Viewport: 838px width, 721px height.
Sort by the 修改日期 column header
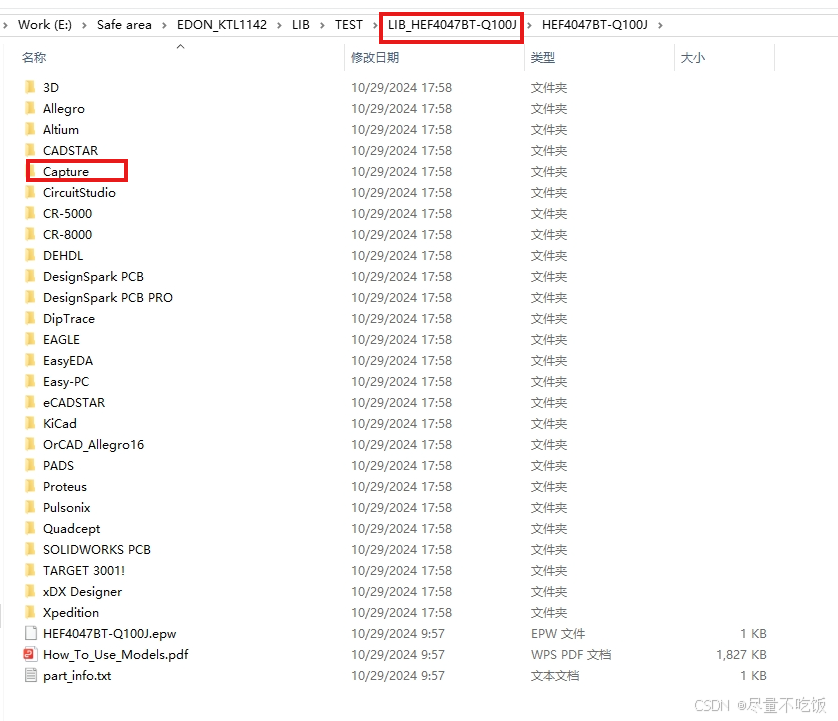click(375, 57)
